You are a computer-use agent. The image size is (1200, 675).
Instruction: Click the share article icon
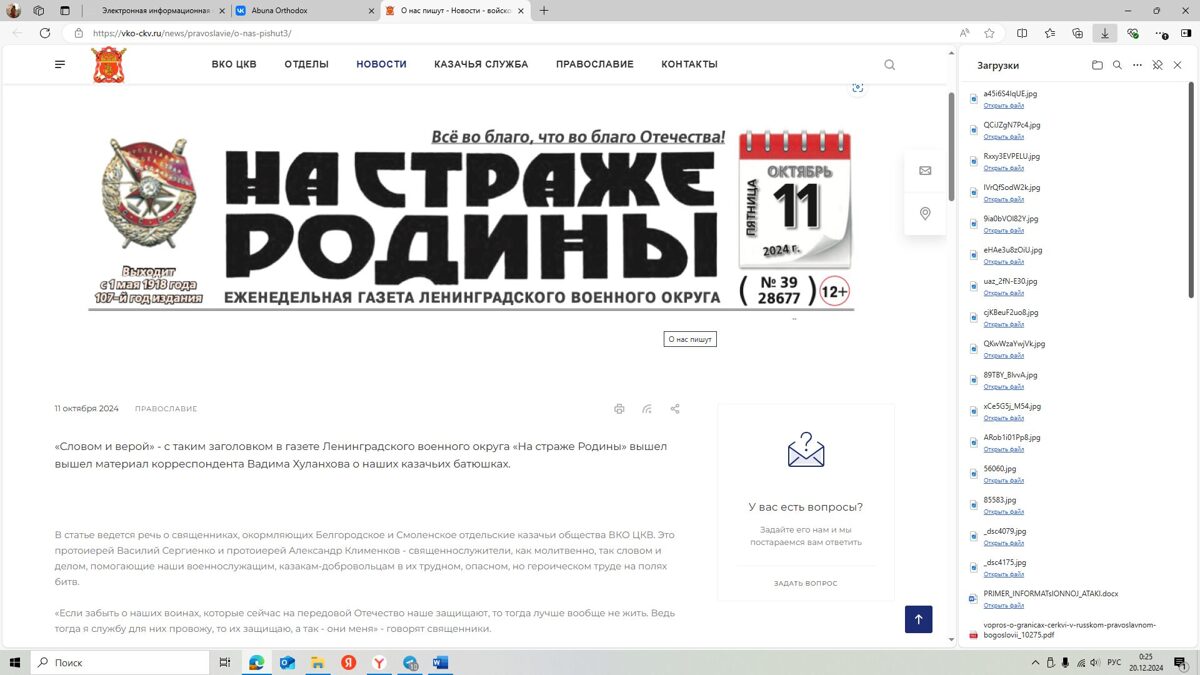point(675,409)
